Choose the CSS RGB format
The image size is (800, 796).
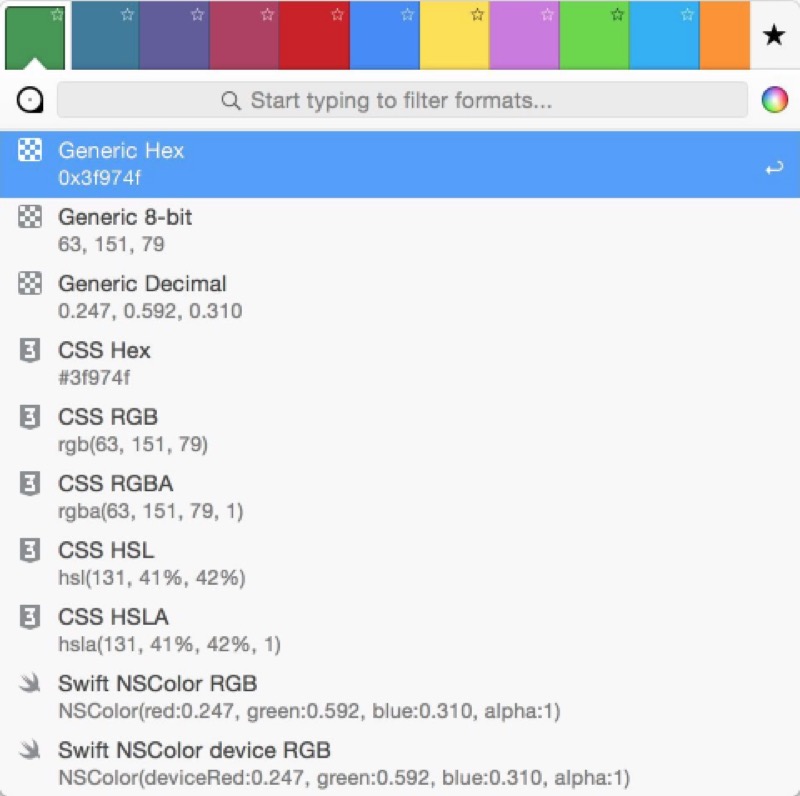click(400, 430)
